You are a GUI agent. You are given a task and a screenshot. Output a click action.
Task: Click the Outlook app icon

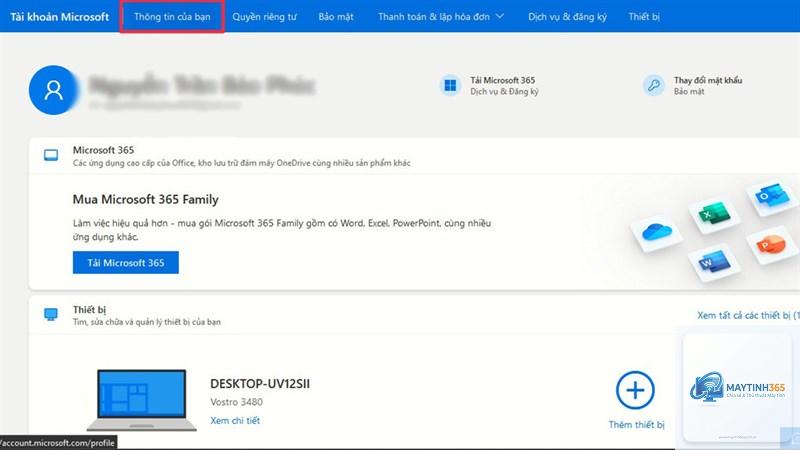pos(772,195)
